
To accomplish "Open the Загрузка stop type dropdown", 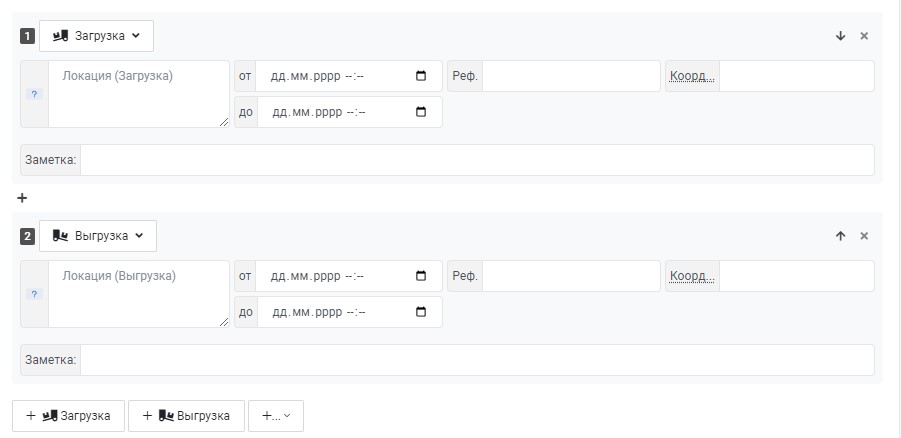I will (x=97, y=36).
